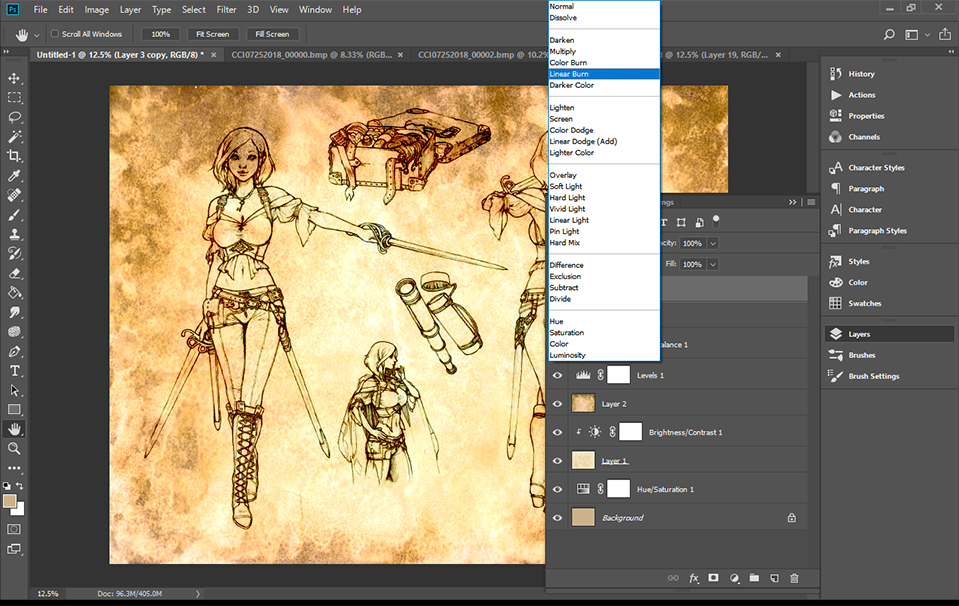The height and width of the screenshot is (606, 959).
Task: Toggle visibility of Layer 2
Action: tap(558, 404)
